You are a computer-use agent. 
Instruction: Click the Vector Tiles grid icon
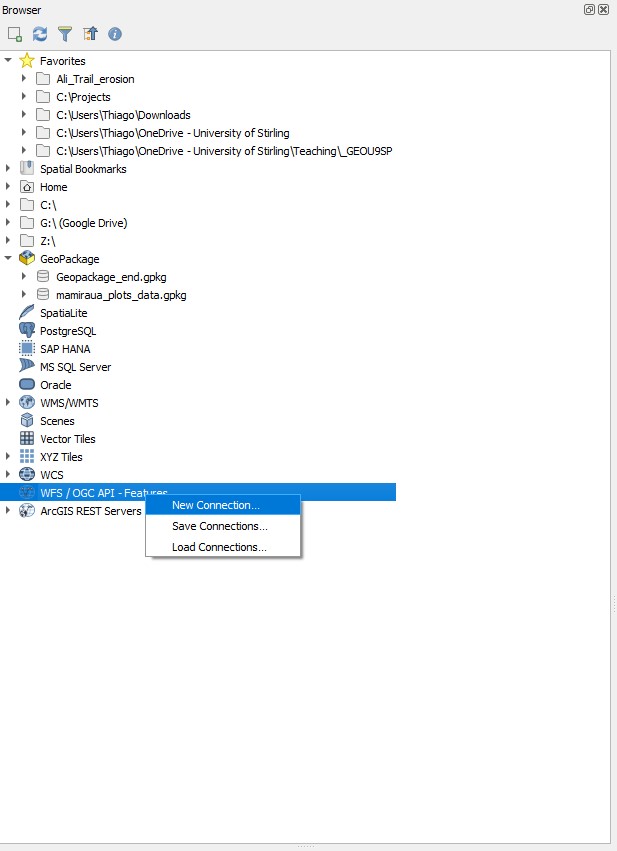pos(27,438)
